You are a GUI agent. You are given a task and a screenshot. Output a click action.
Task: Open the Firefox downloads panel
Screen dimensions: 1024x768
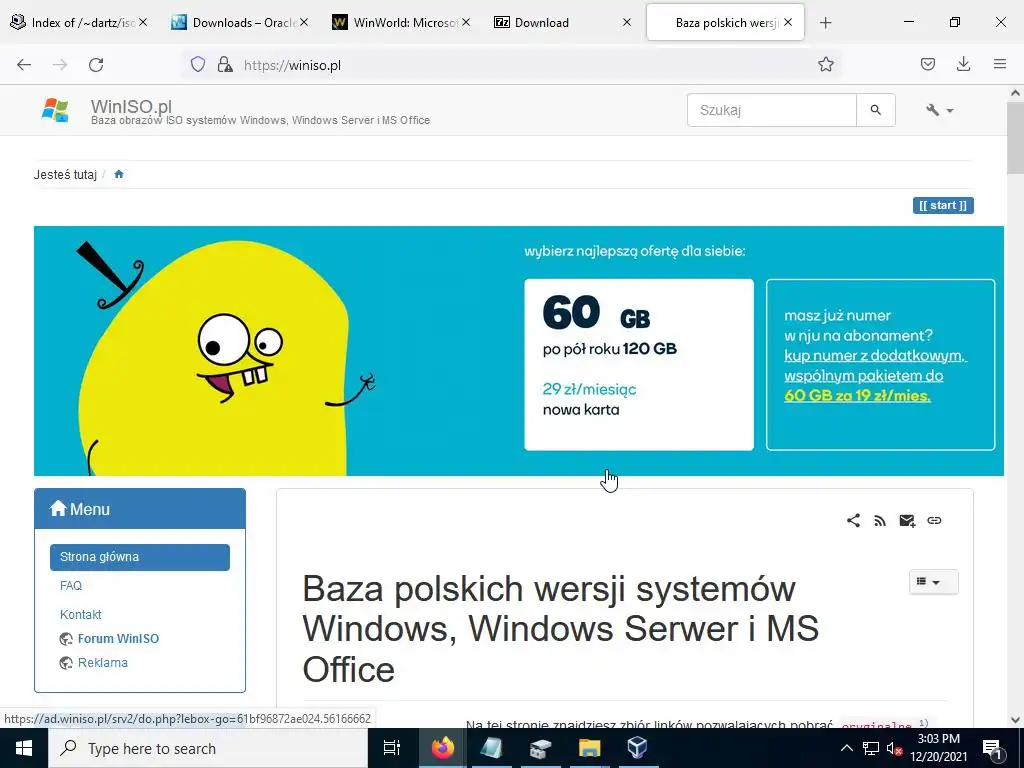tap(963, 64)
